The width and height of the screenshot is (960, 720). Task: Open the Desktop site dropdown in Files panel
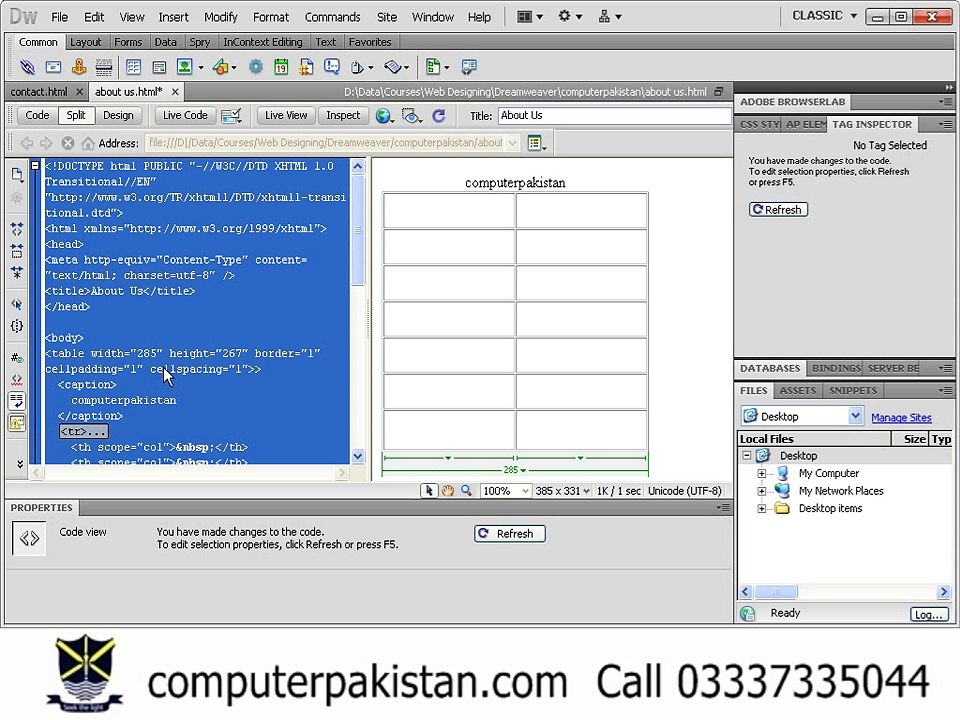(x=855, y=416)
